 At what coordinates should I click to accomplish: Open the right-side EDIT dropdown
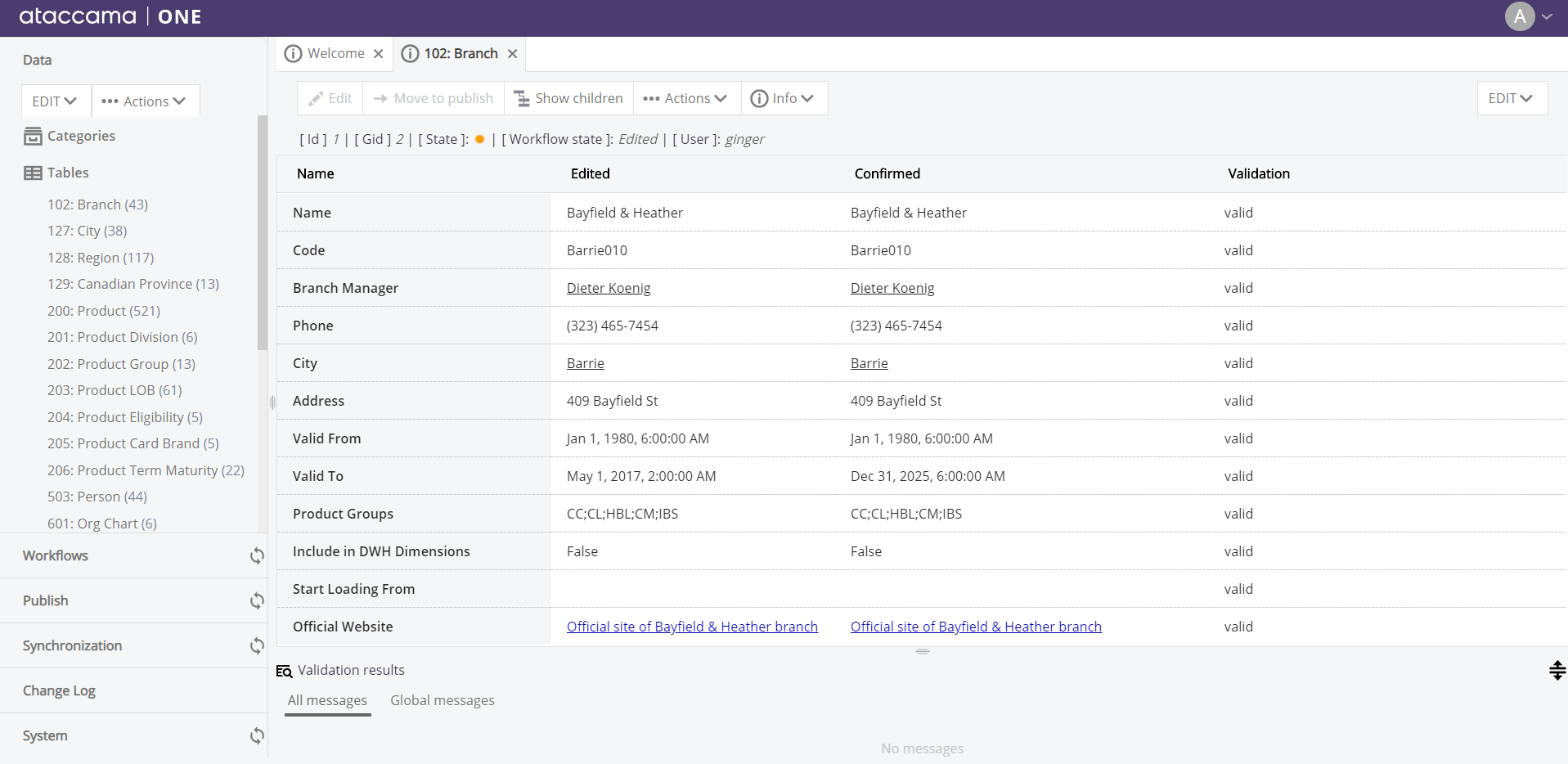(x=1510, y=99)
